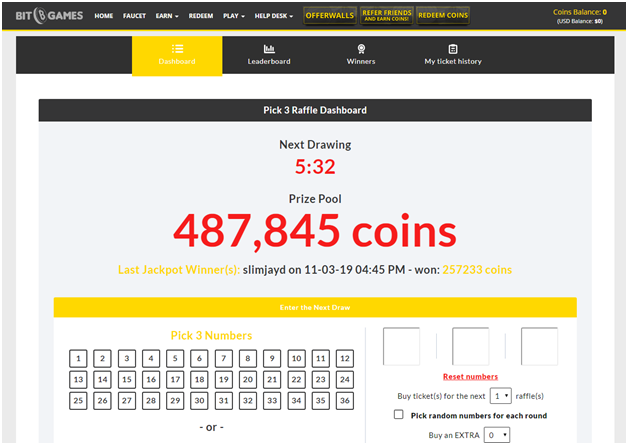Pick number 30
The width and height of the screenshot is (628, 445).
tap(199, 401)
